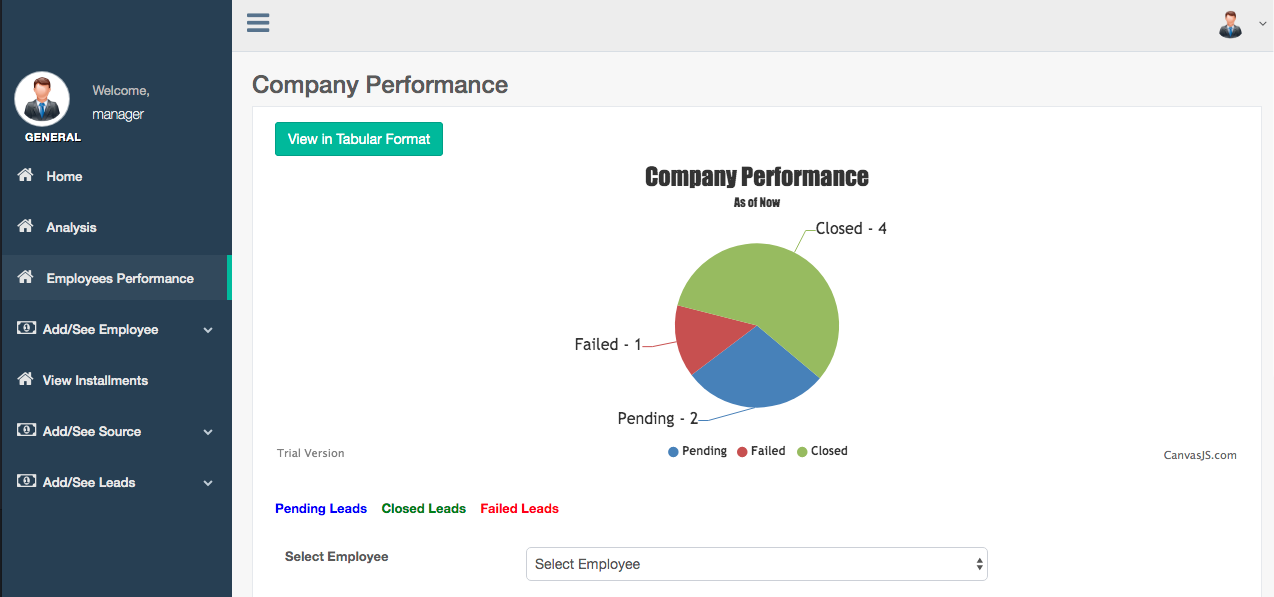This screenshot has height=597, width=1274.
Task: Expand the Add/See Employee submenu chevron
Action: (x=208, y=330)
